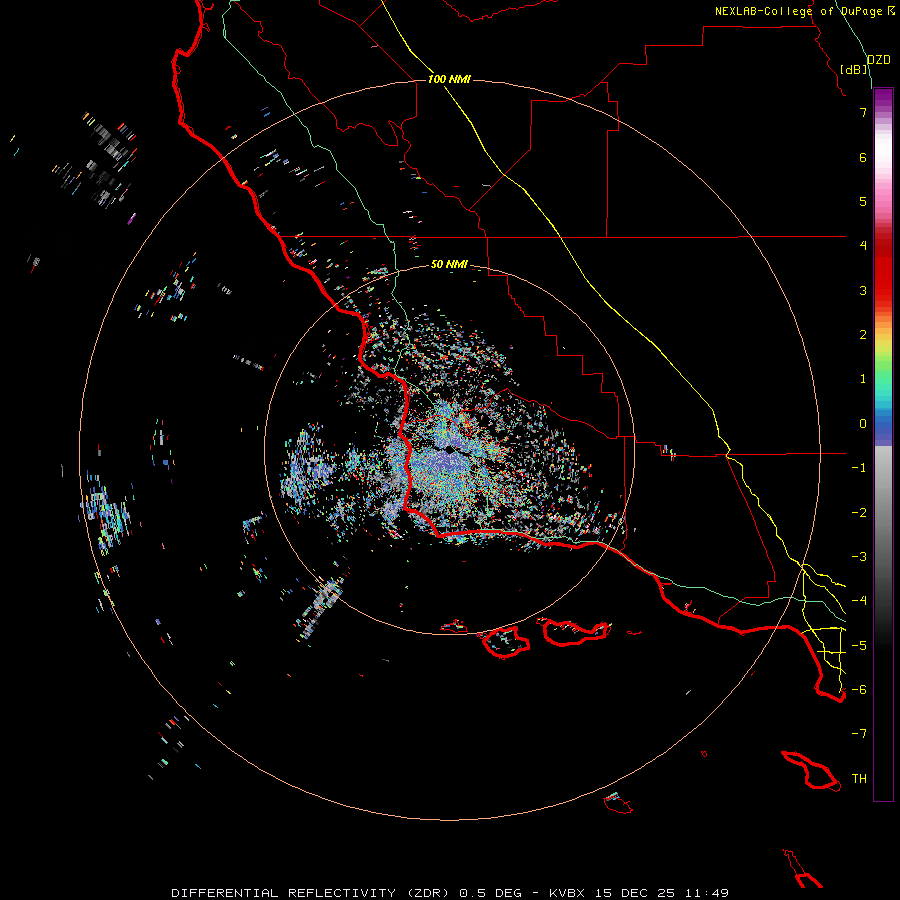Select the 7 dB scale value
Image resolution: width=900 pixels, height=900 pixels.
863,112
